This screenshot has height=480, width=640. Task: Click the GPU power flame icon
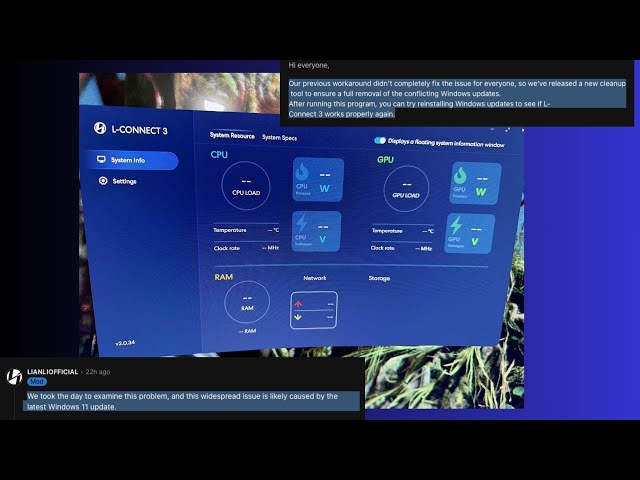point(460,176)
